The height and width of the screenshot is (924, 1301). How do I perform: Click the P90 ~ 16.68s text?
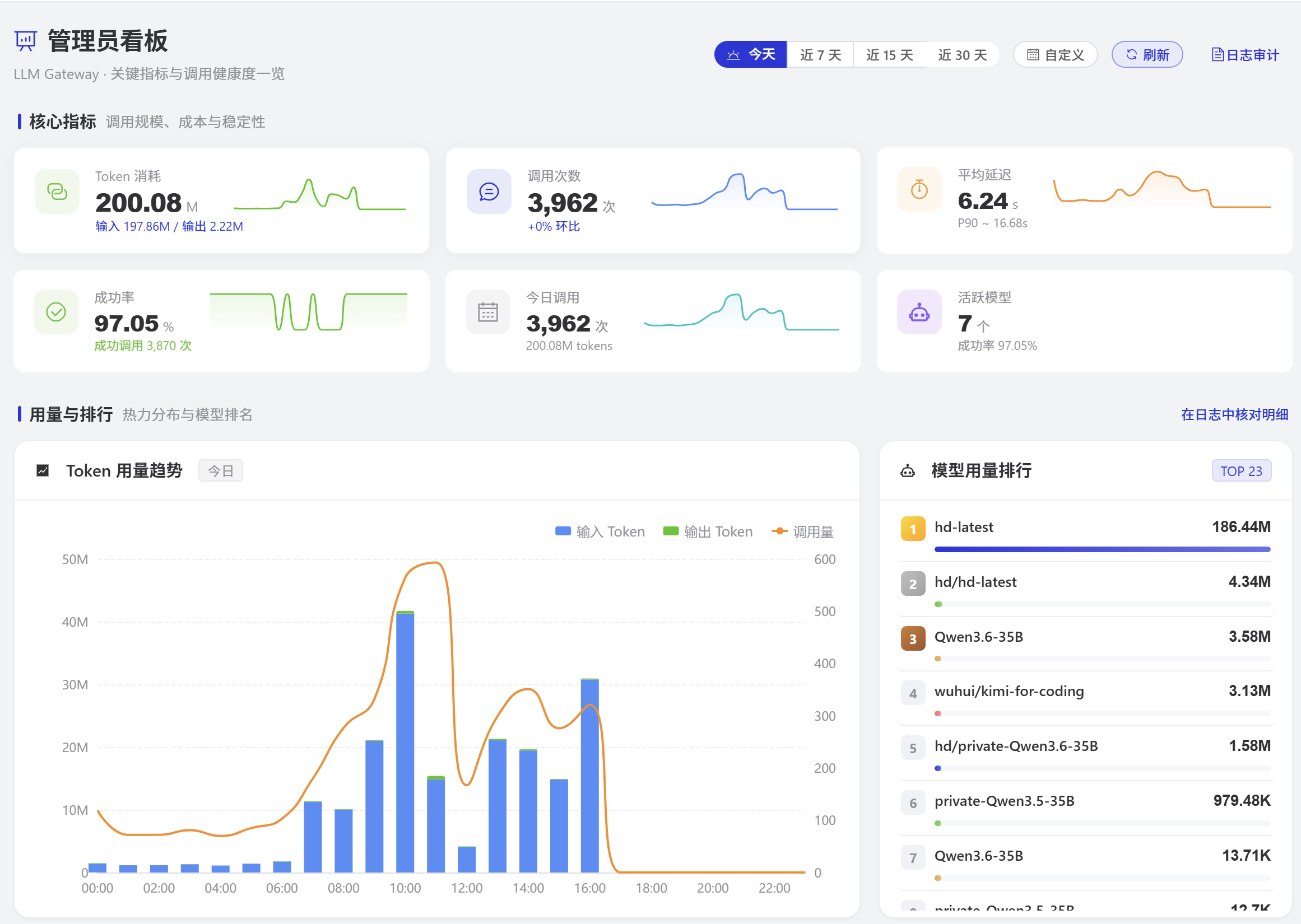tap(992, 223)
